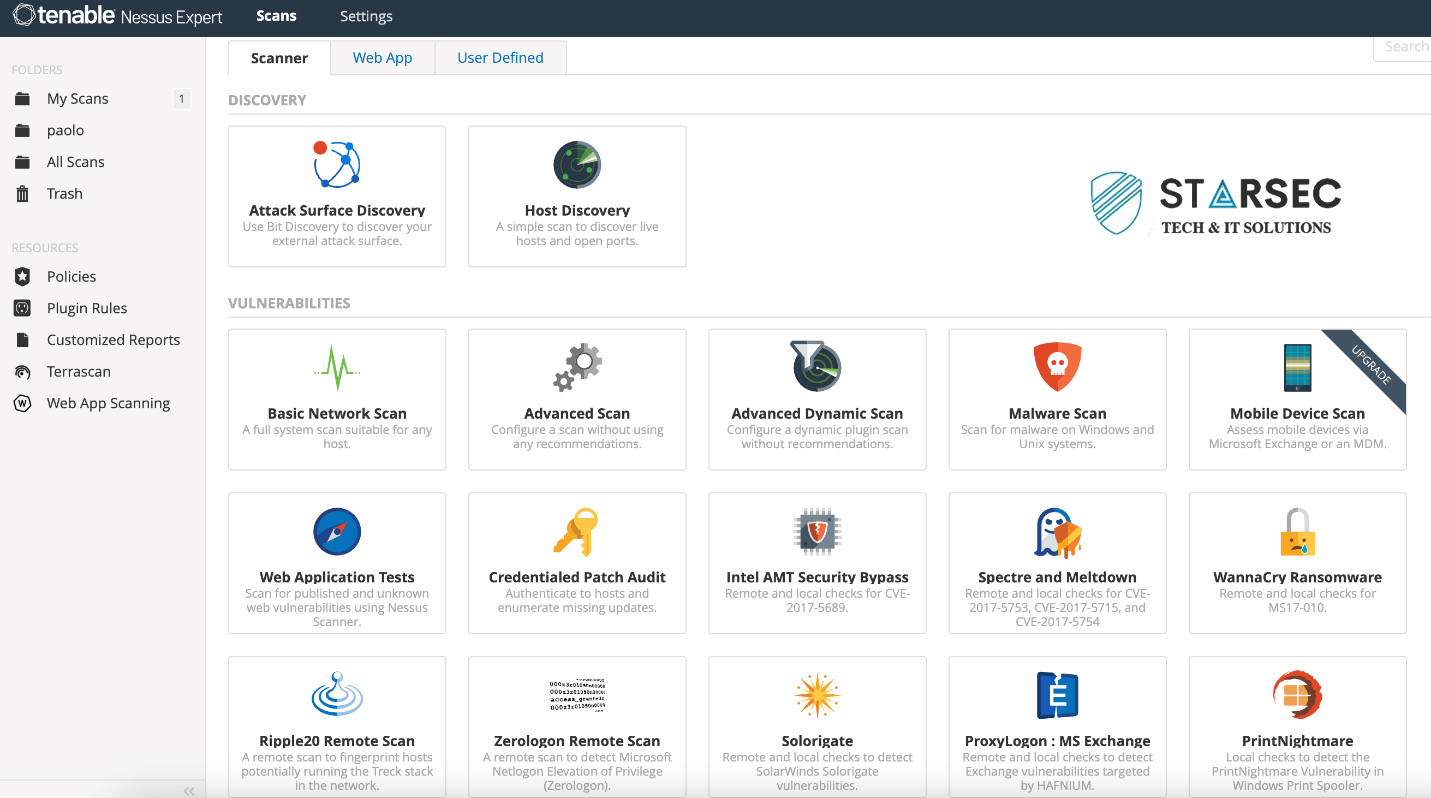Click 'Use Bit Discovery to discover' description

click(x=337, y=234)
